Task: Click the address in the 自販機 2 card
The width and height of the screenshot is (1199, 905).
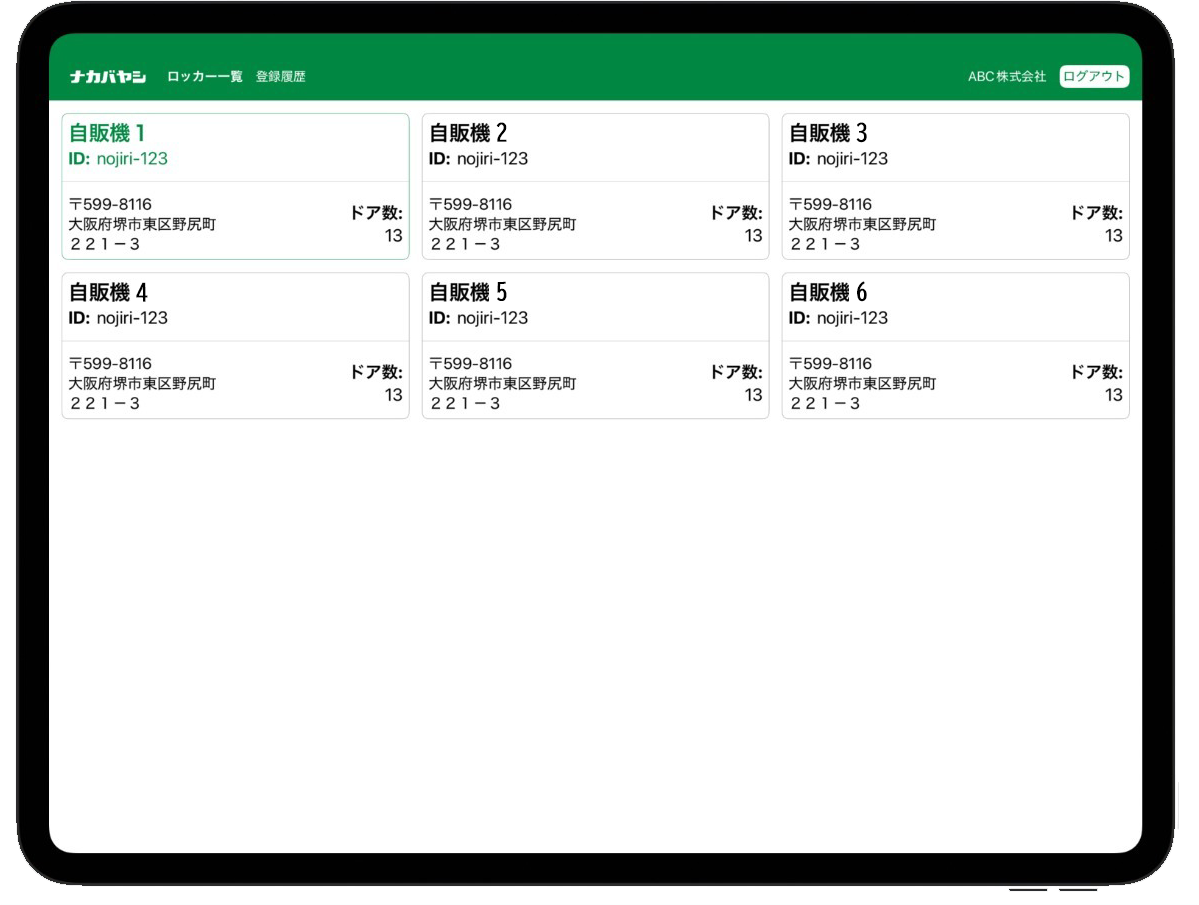Action: pyautogui.click(x=502, y=224)
